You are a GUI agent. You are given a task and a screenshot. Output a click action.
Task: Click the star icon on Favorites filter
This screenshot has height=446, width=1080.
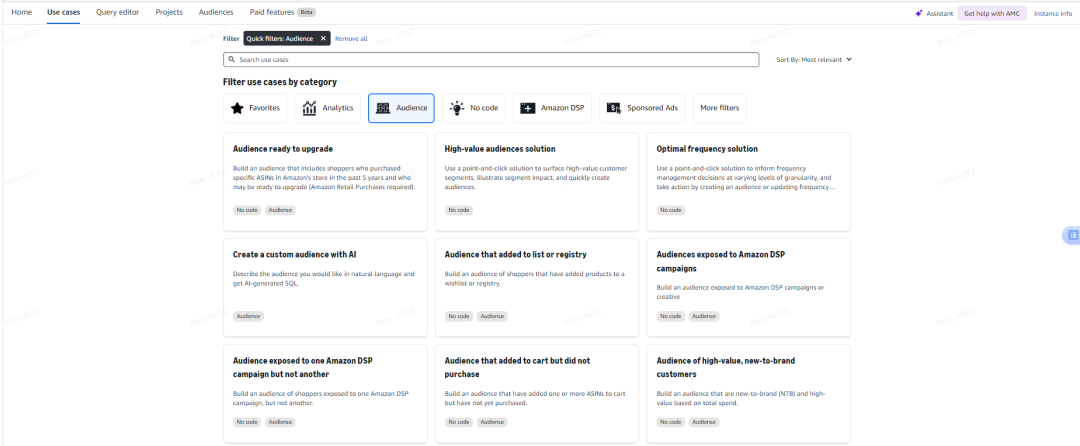237,108
